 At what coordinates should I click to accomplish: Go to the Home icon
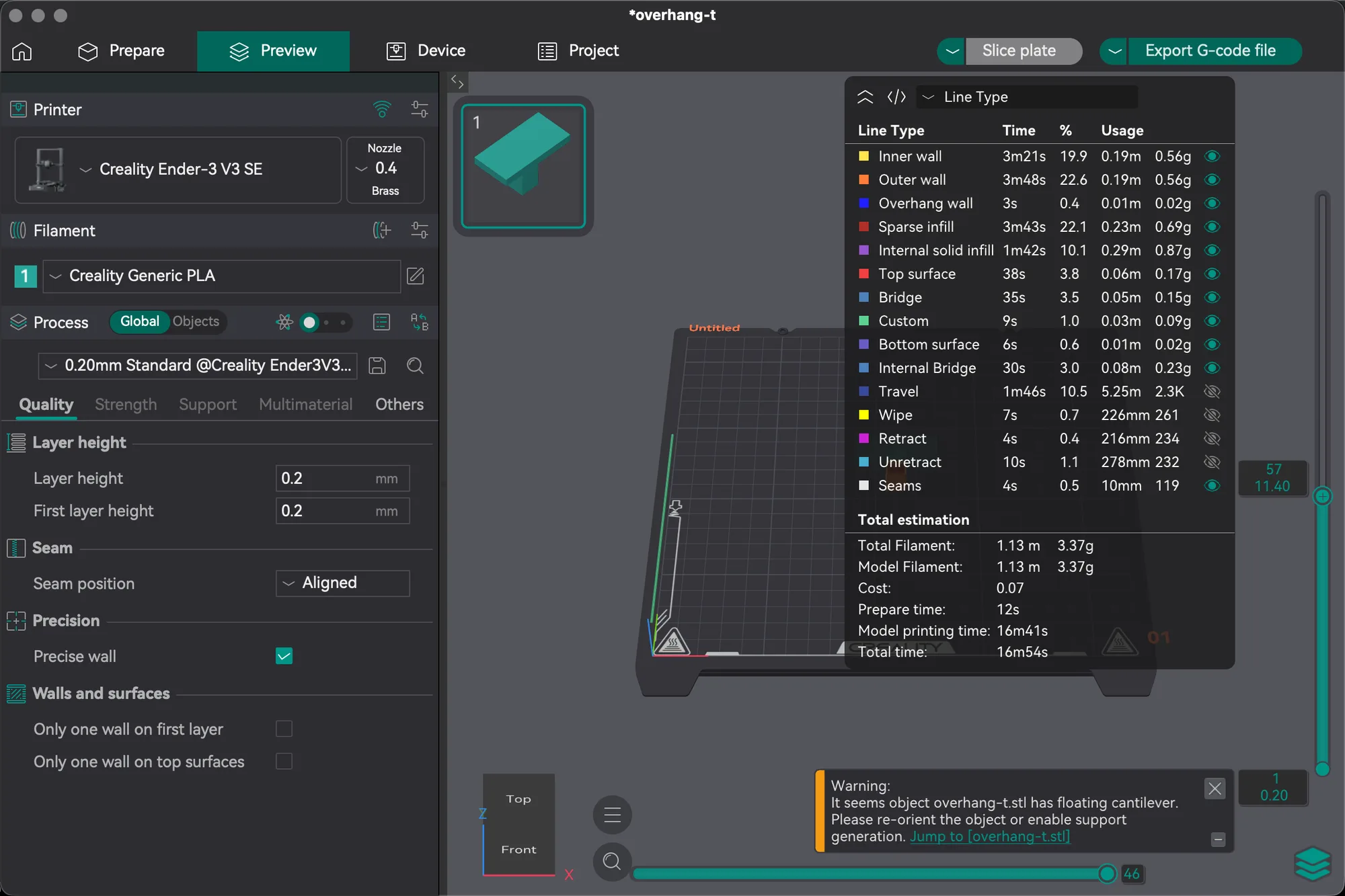22,51
